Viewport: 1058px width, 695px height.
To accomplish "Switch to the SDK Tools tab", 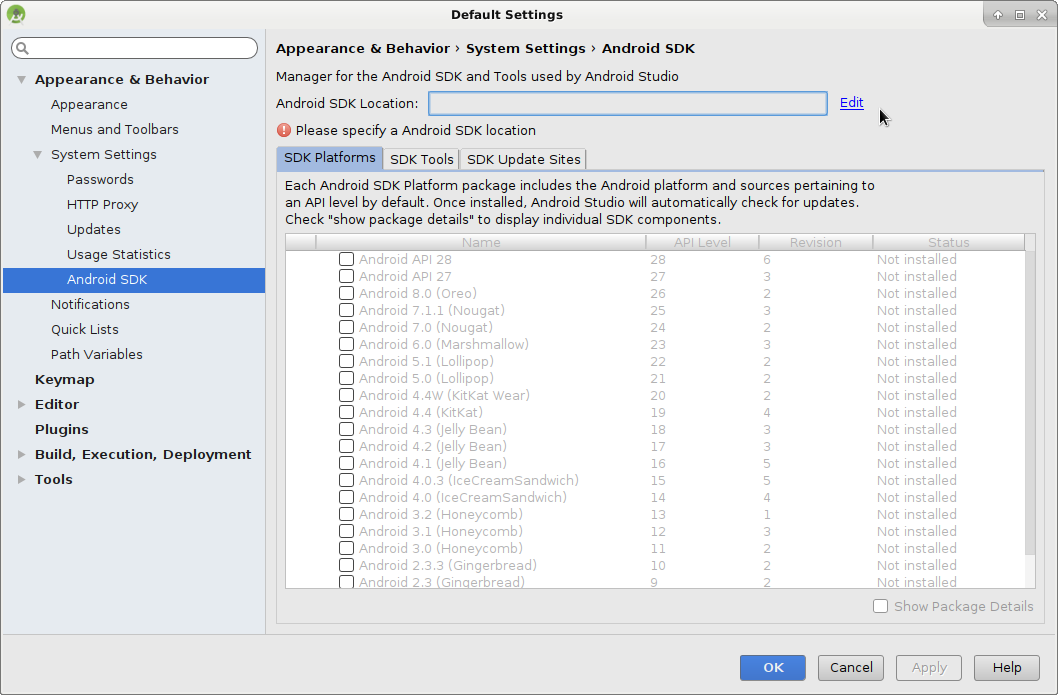I will click(421, 159).
